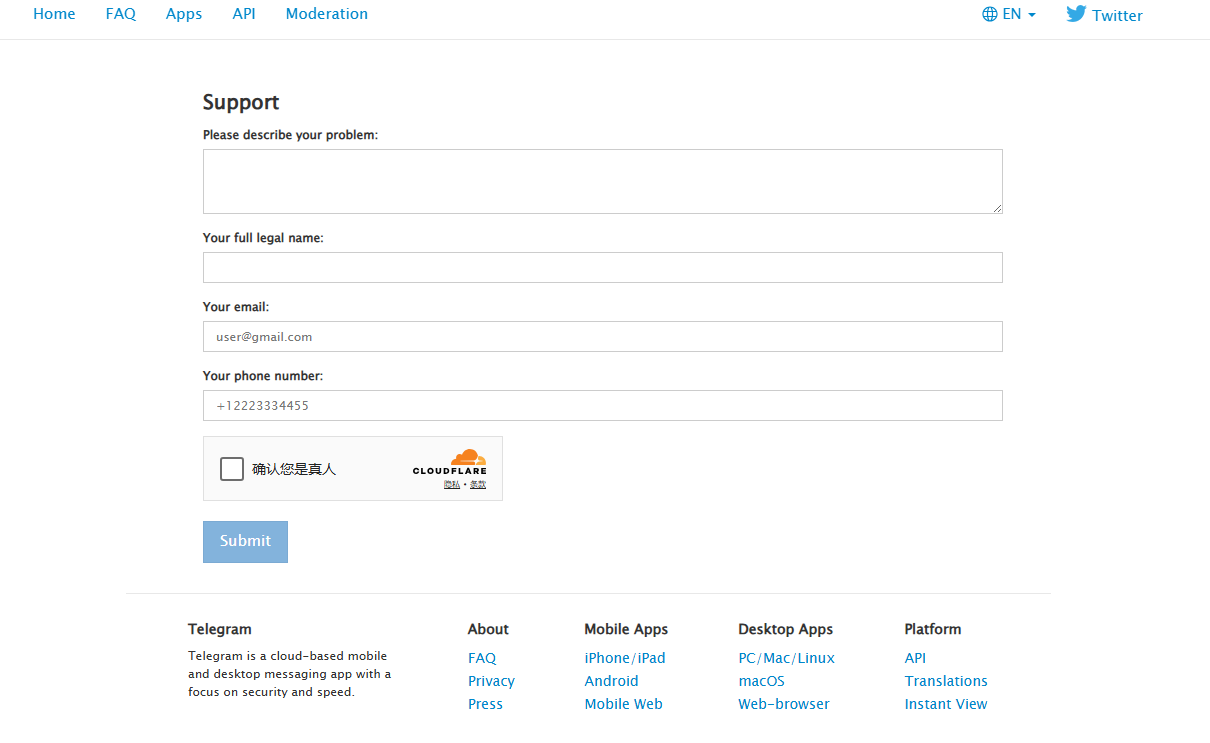Screen dimensions: 1210x743
Task: Open the Android footer link
Action: 611,681
